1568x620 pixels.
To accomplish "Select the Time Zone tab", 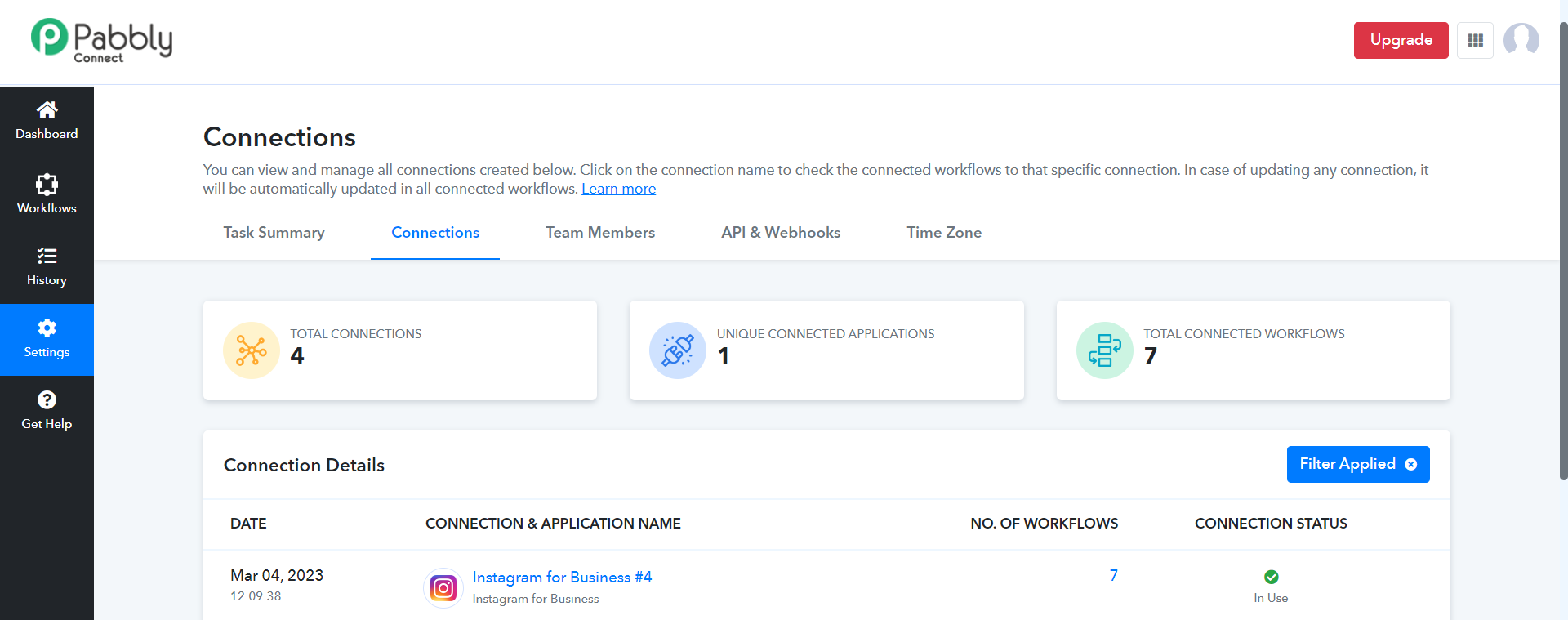I will (944, 233).
